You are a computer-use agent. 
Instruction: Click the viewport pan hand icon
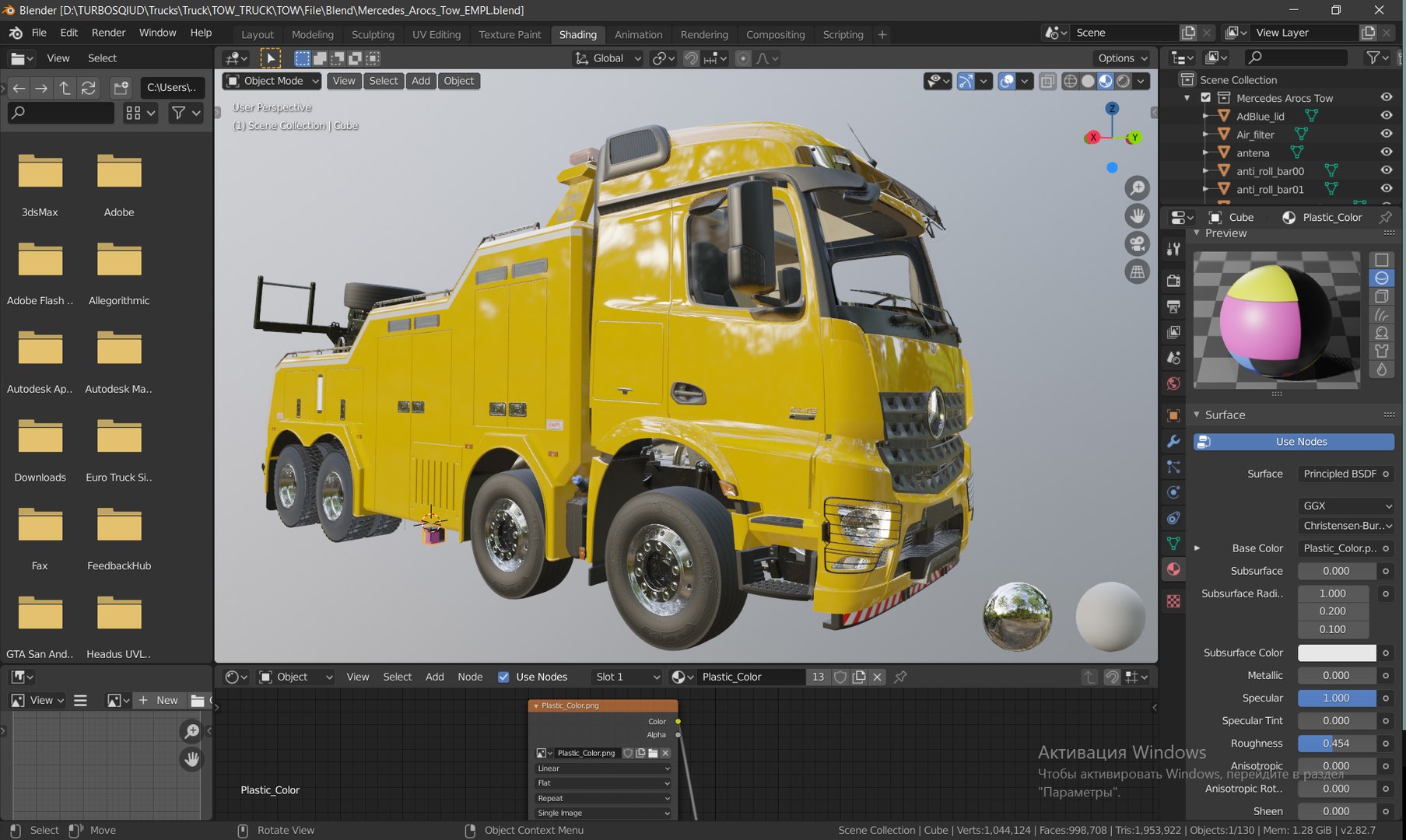pos(1137,216)
